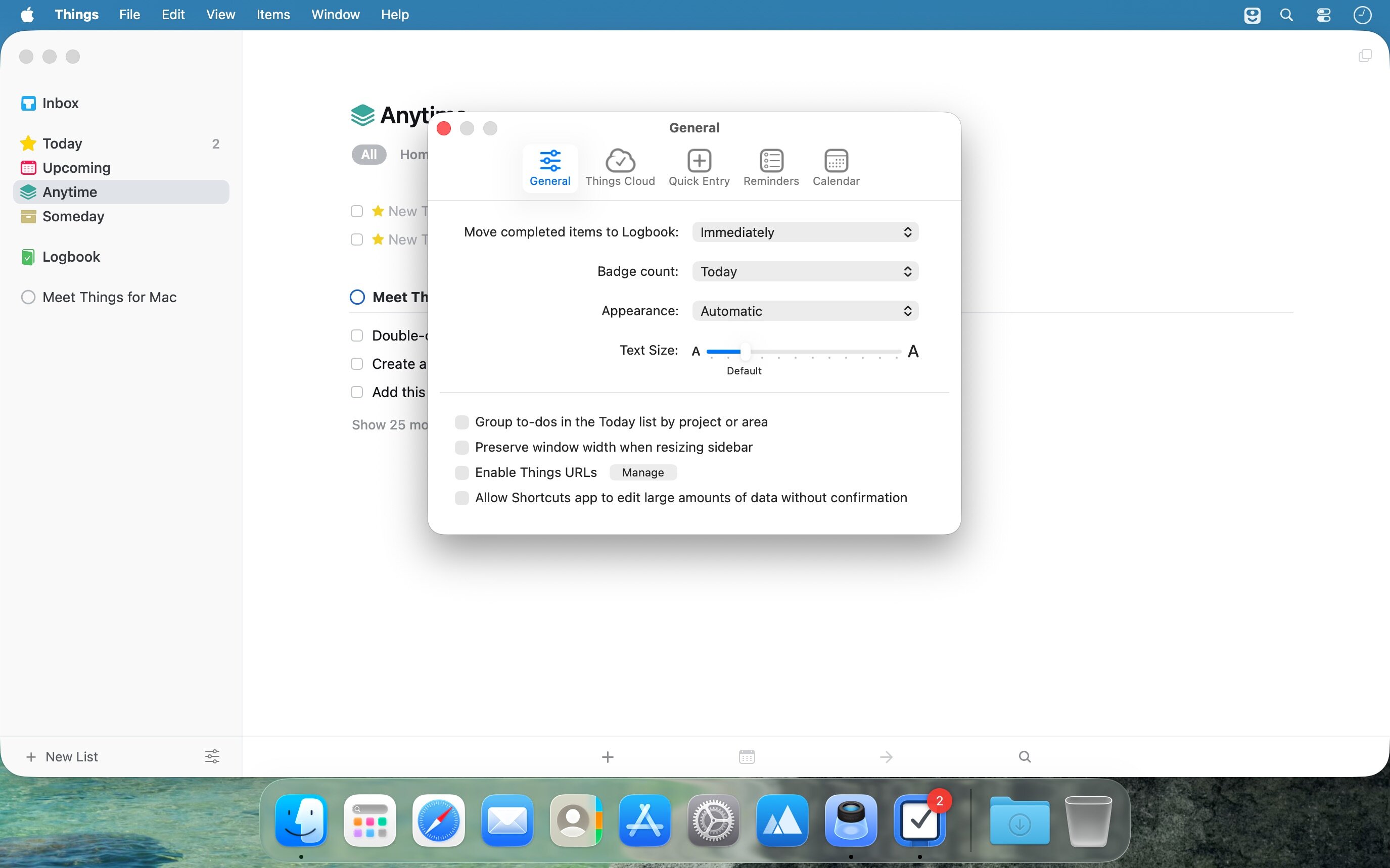1390x868 pixels.
Task: Launch Safari from the Dock
Action: tap(439, 821)
